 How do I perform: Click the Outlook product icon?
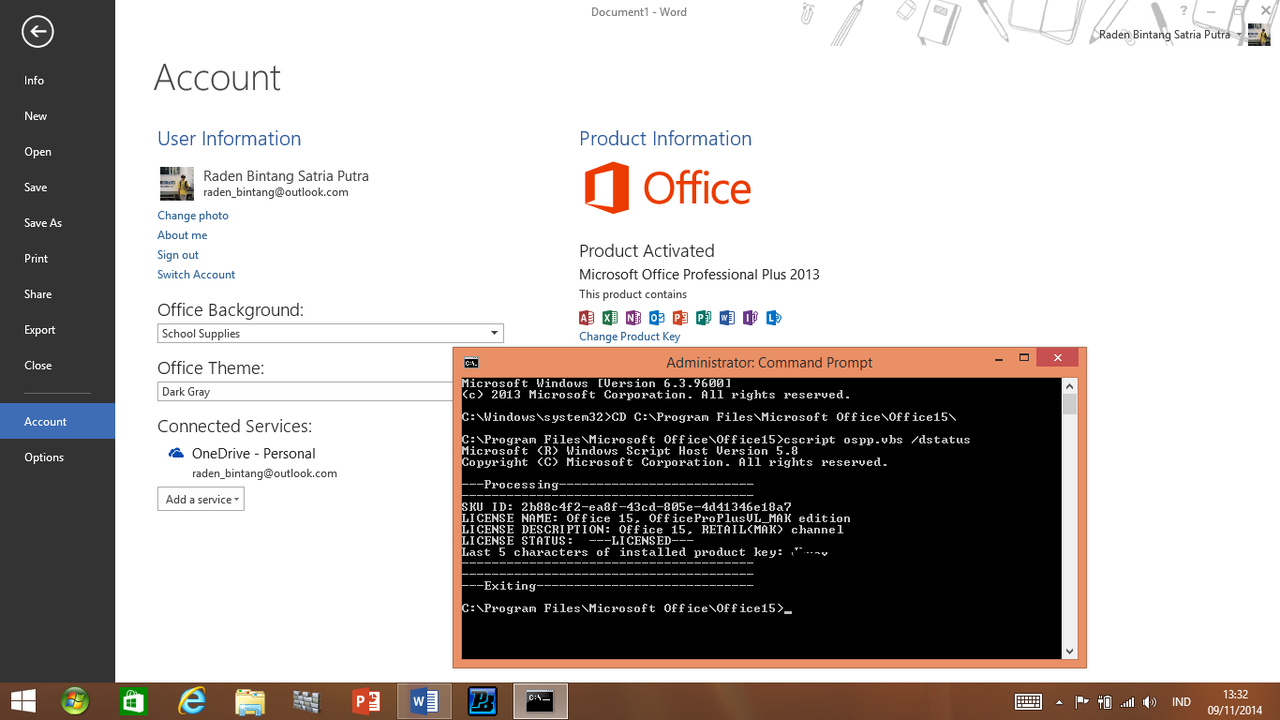(x=657, y=318)
